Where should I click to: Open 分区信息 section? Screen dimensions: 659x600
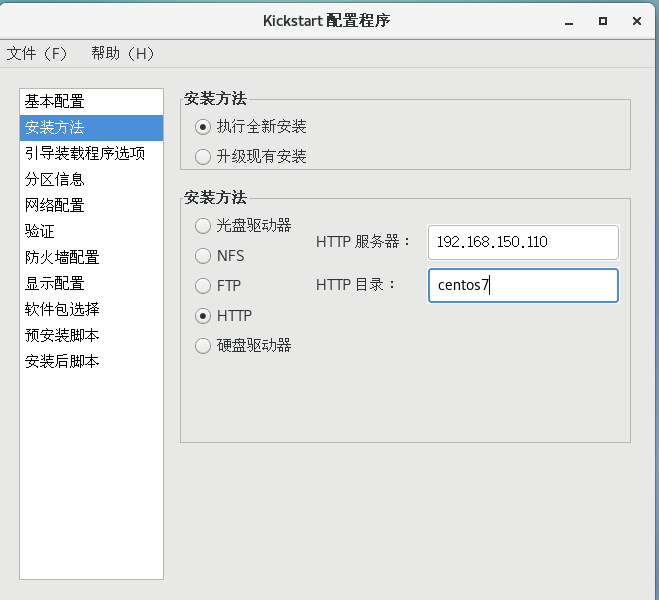click(x=91, y=179)
